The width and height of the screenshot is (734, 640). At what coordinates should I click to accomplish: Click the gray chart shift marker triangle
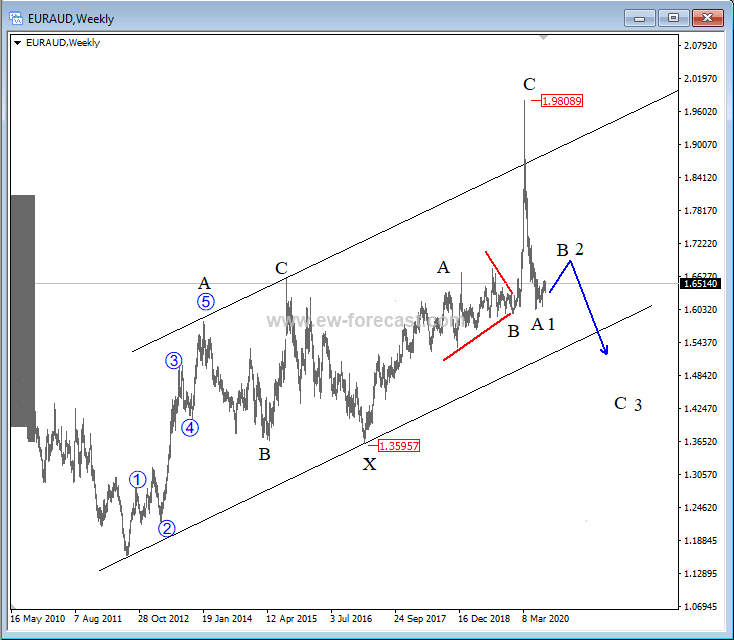click(x=542, y=38)
